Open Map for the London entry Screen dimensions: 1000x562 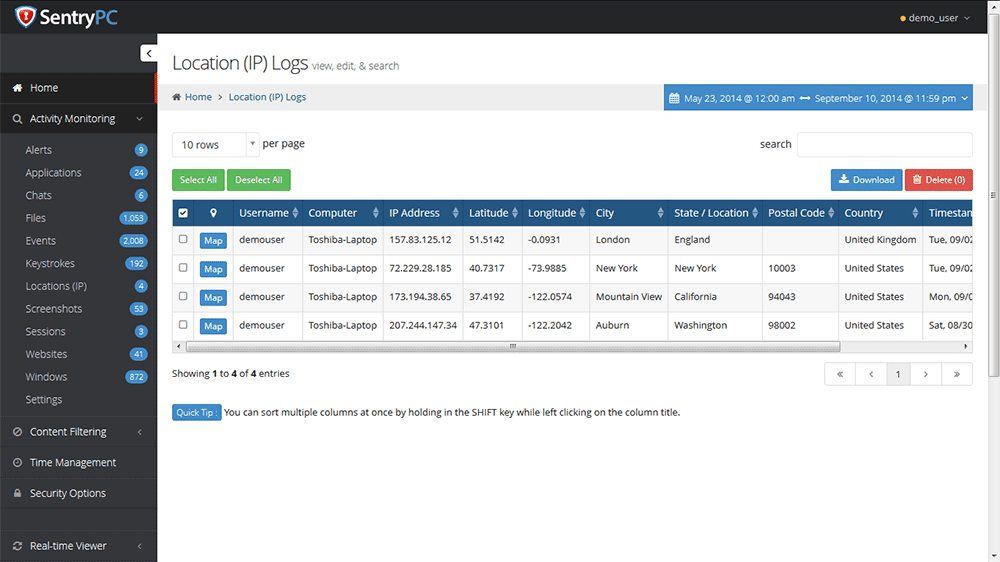213,240
